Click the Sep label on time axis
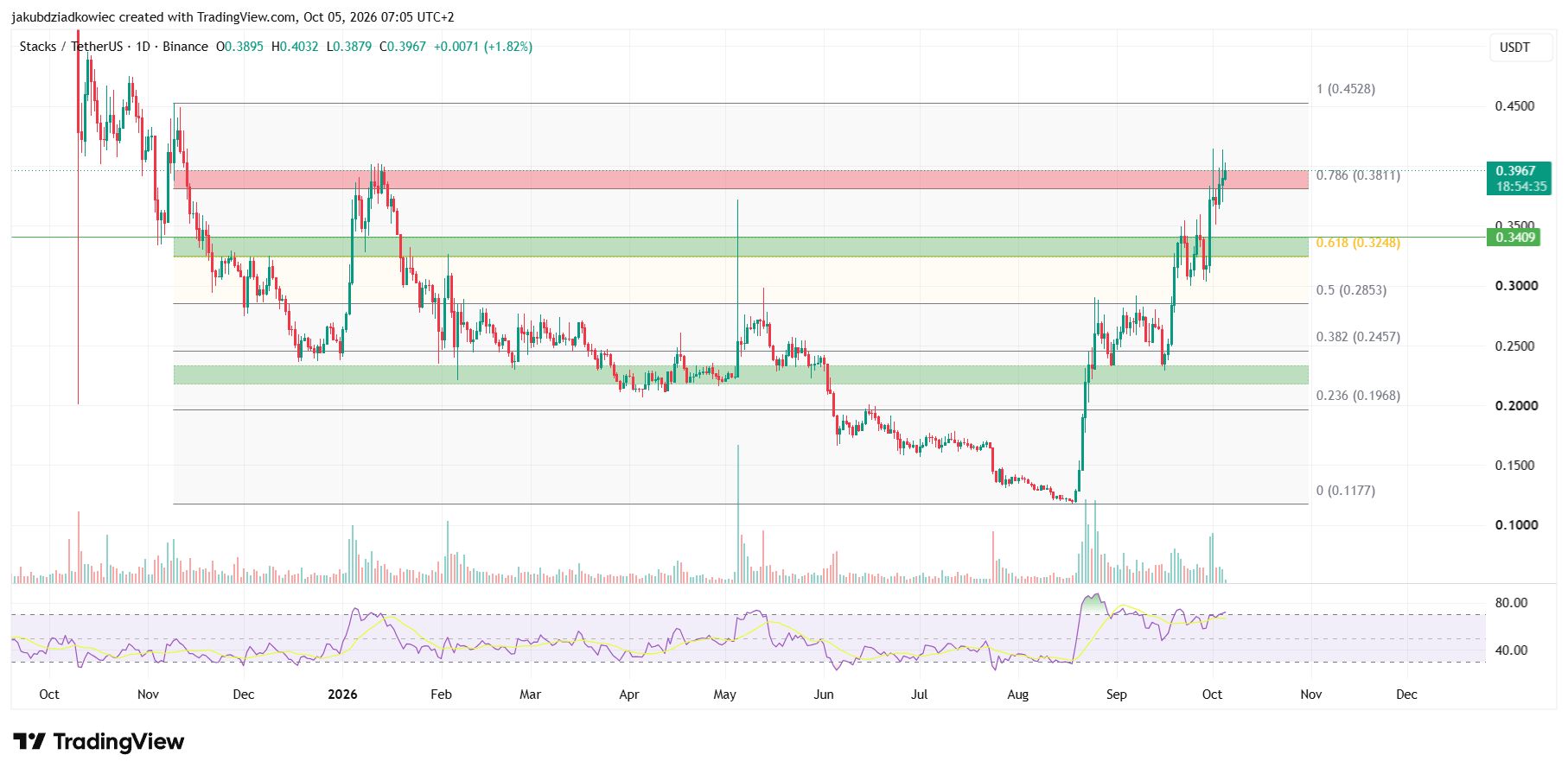The width and height of the screenshot is (1568, 774). (1116, 695)
